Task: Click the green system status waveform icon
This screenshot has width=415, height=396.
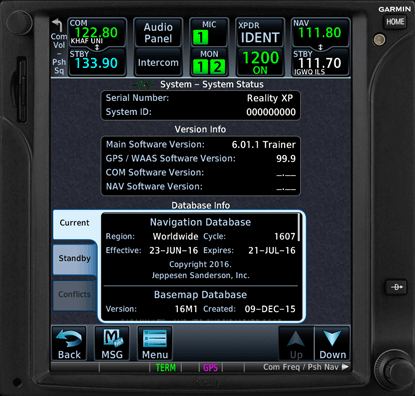Action: point(144,85)
